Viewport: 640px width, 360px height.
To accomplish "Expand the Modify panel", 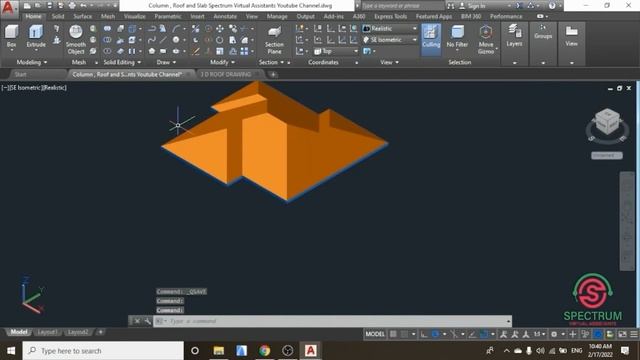I will pyautogui.click(x=222, y=62).
